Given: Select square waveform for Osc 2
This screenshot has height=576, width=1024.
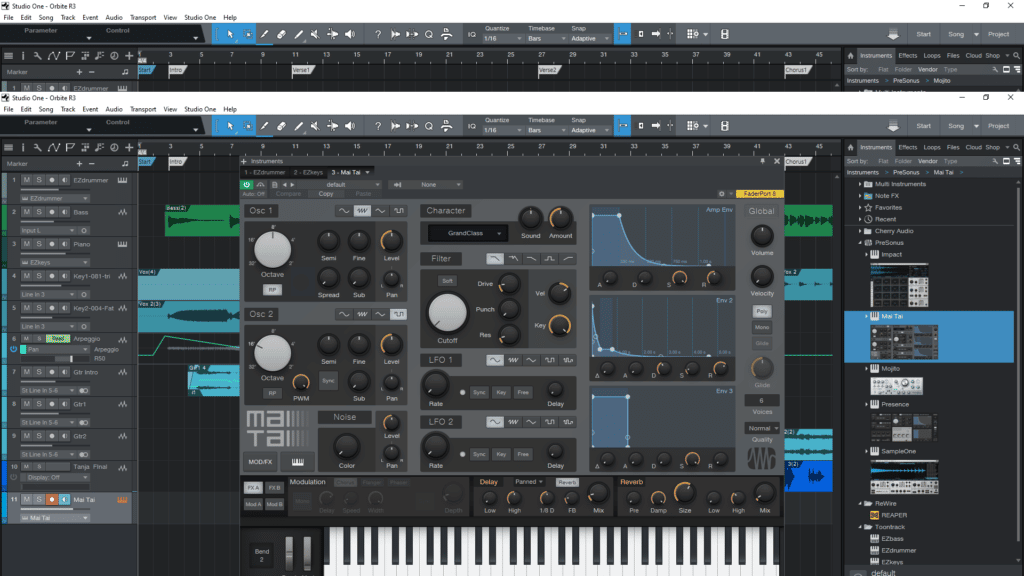Looking at the screenshot, I should point(398,314).
